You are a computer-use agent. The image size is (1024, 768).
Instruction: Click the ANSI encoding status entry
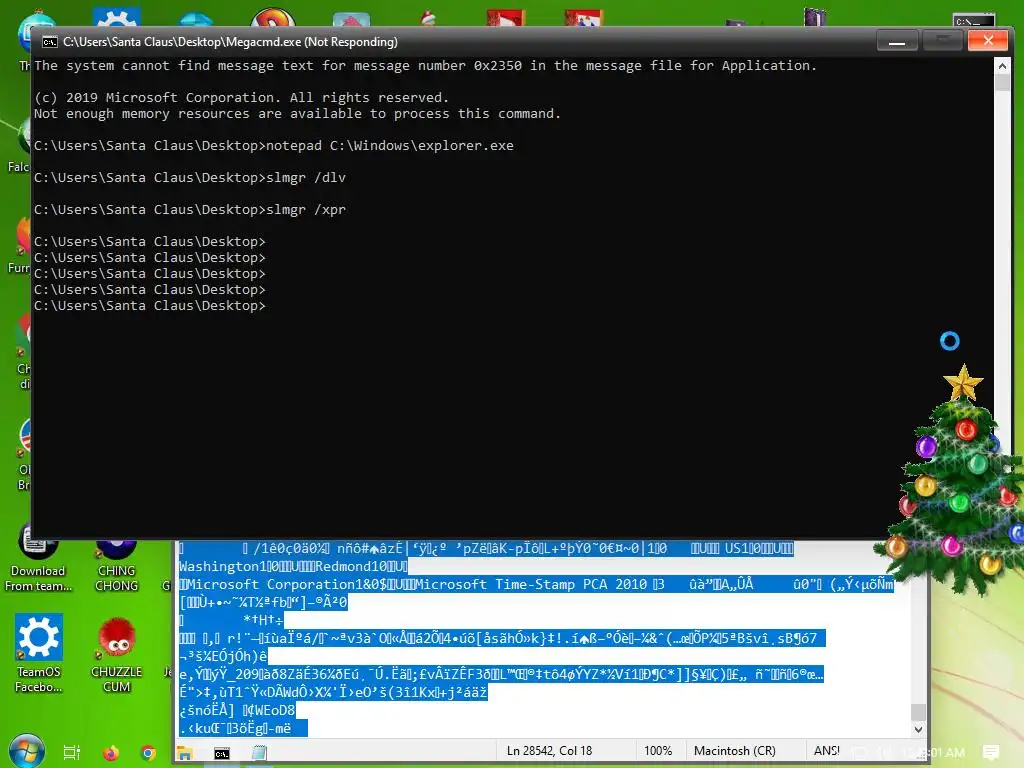(827, 751)
